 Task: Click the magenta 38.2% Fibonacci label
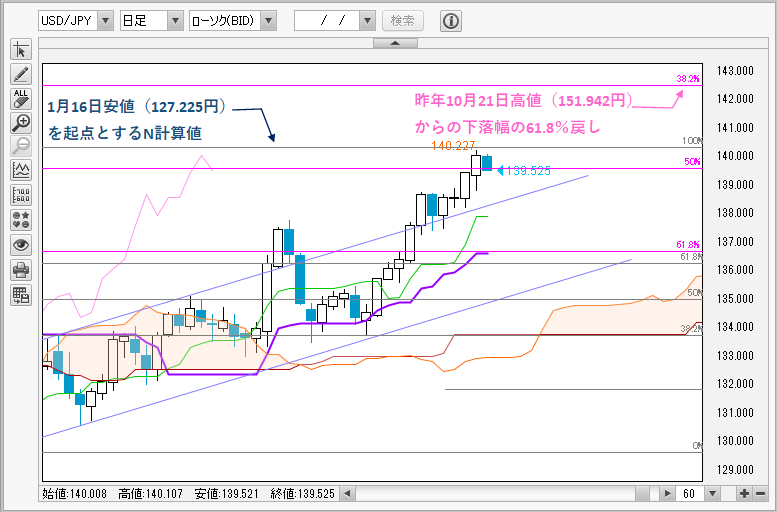[x=688, y=78]
